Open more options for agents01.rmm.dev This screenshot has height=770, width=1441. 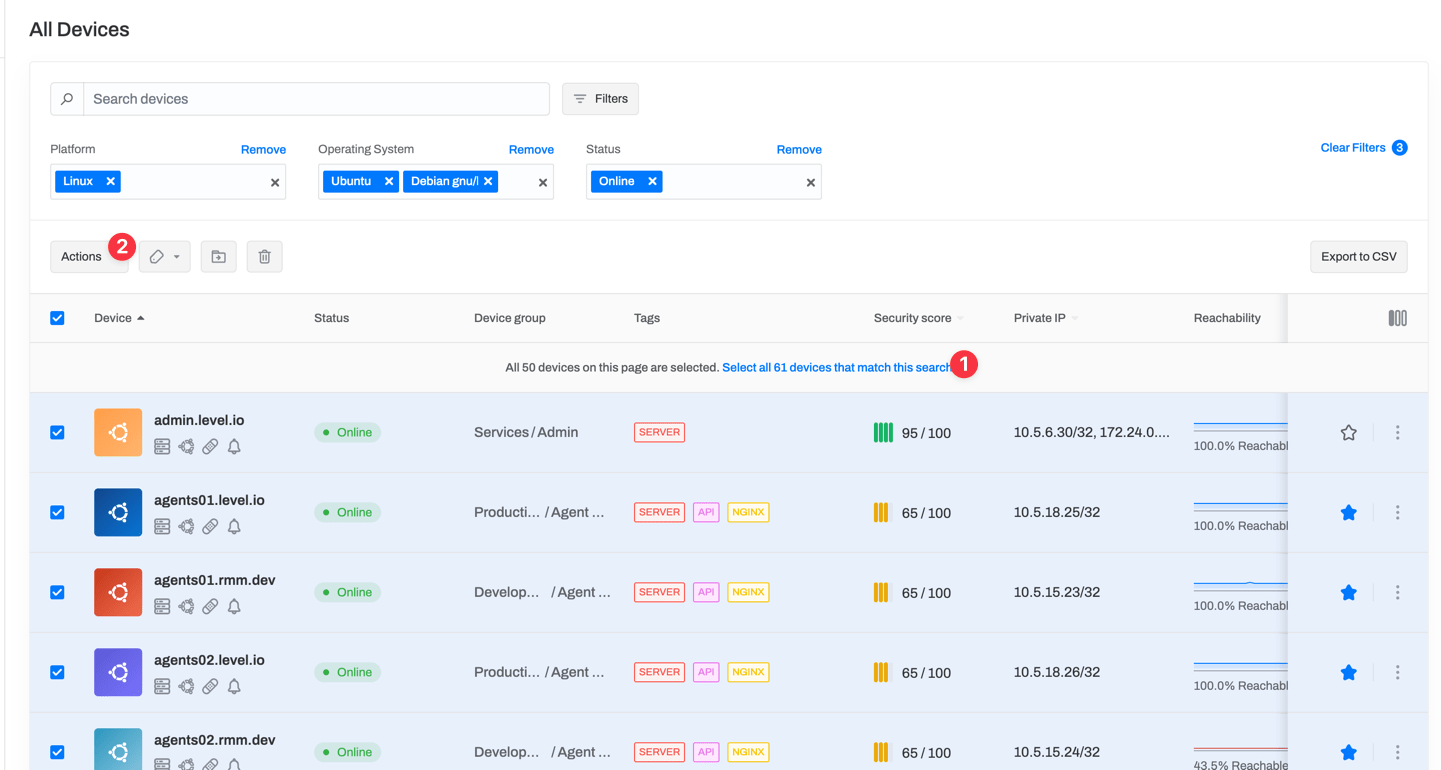pos(1397,593)
